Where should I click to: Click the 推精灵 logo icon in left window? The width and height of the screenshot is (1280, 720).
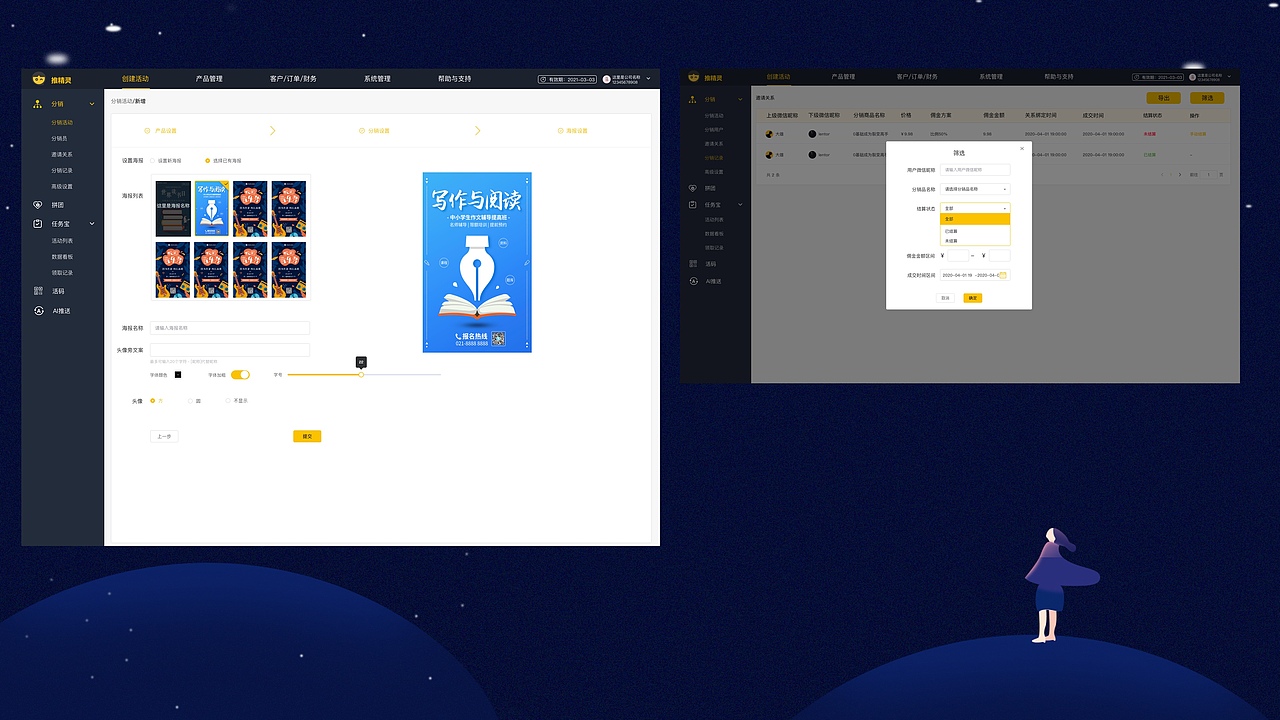[x=39, y=79]
